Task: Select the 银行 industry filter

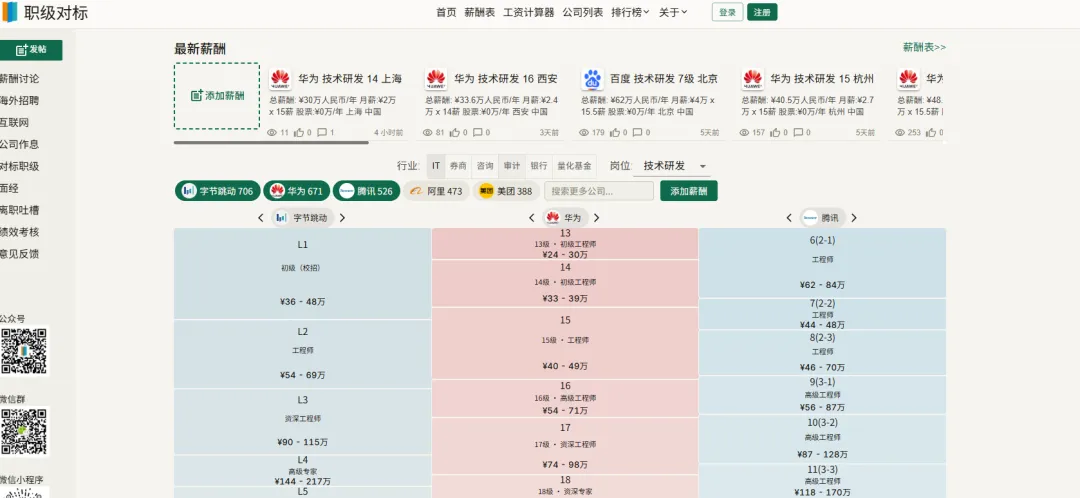Action: 539,166
